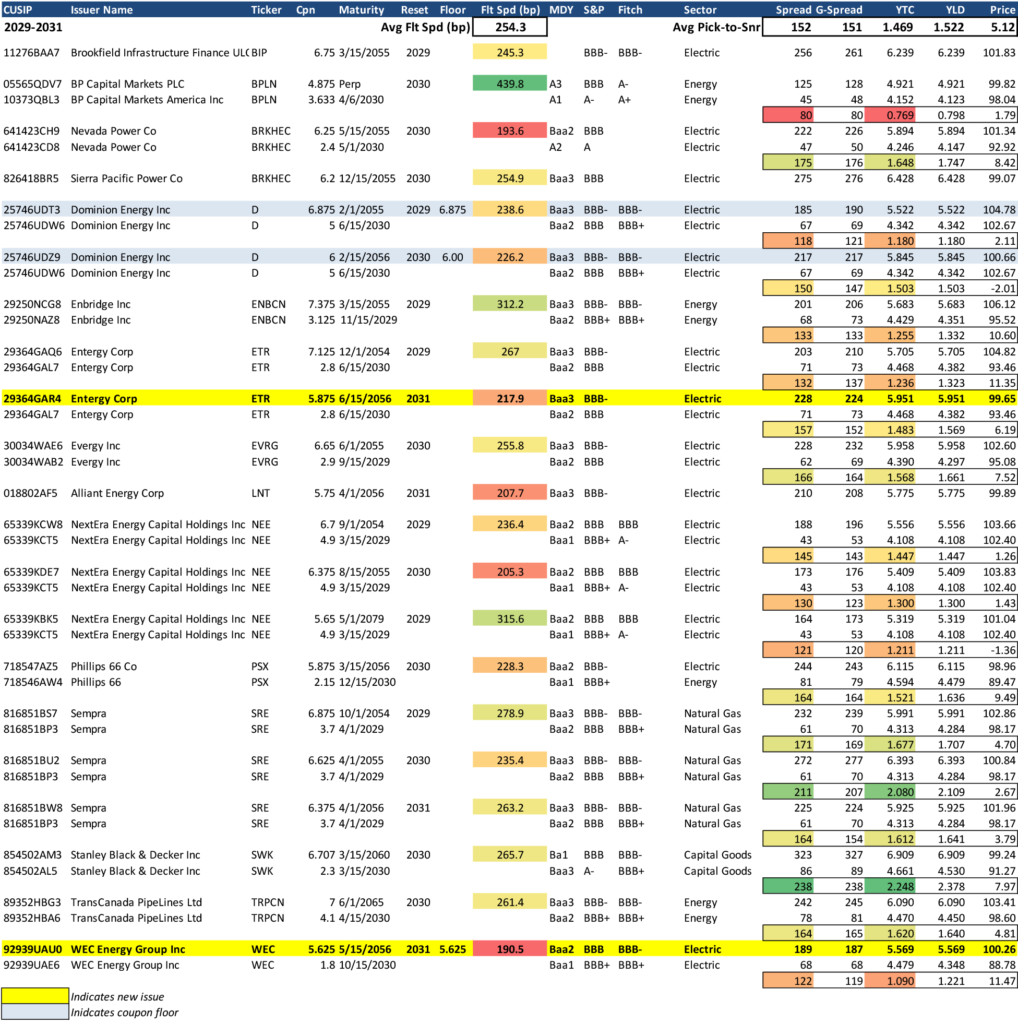
Task: Click the Flt Spd (bp) column header
Action: pyautogui.click(x=508, y=9)
